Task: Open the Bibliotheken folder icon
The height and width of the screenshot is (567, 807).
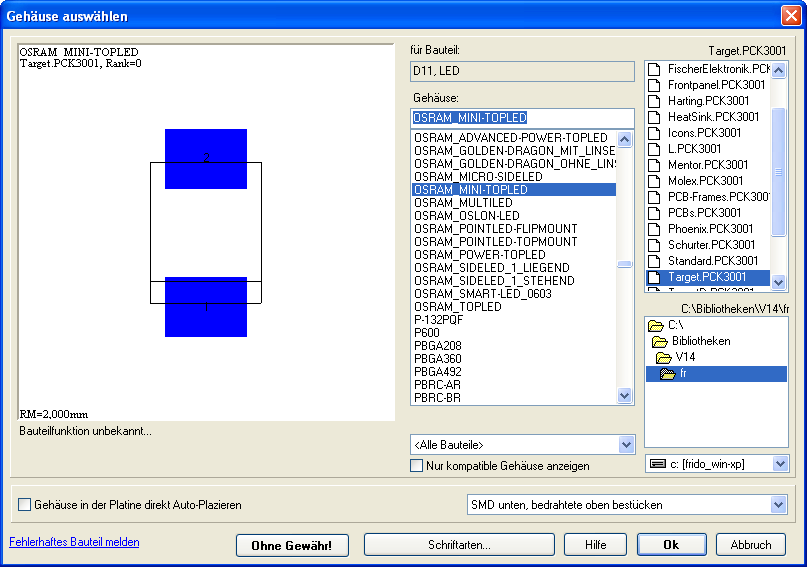Action: point(660,341)
